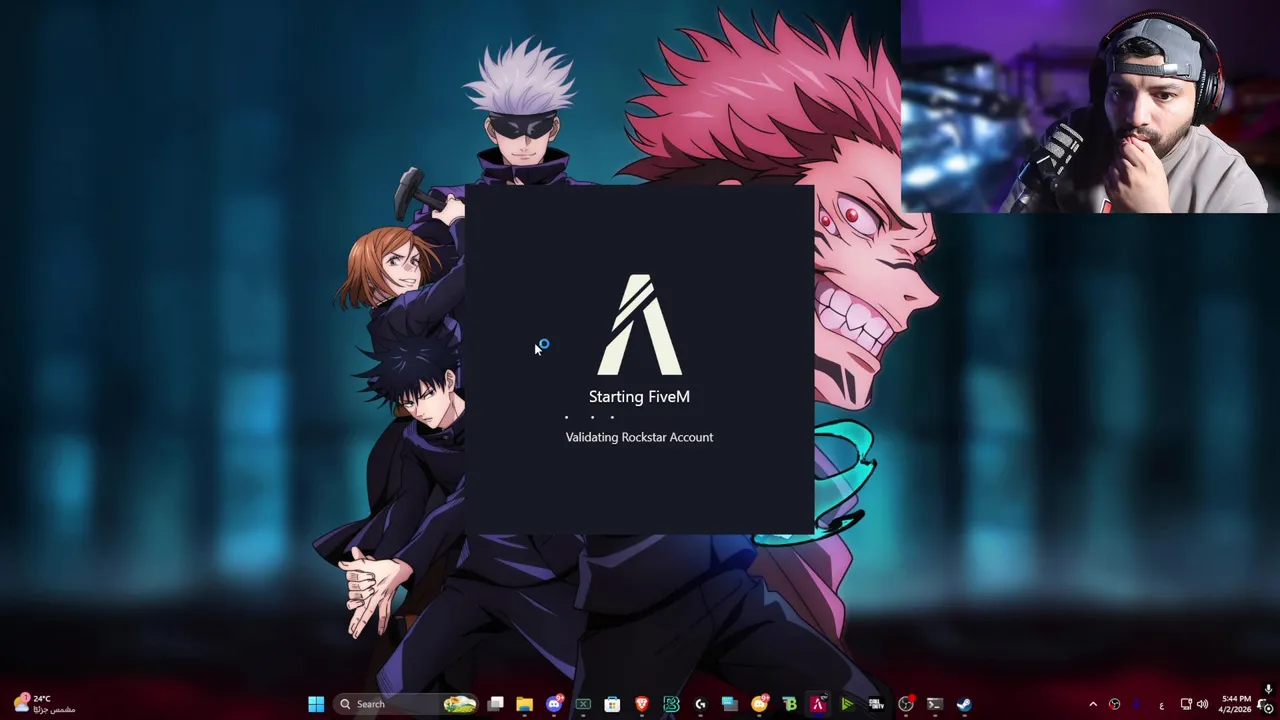This screenshot has height=720, width=1280.
Task: Open the Windows Start menu
Action: point(316,704)
